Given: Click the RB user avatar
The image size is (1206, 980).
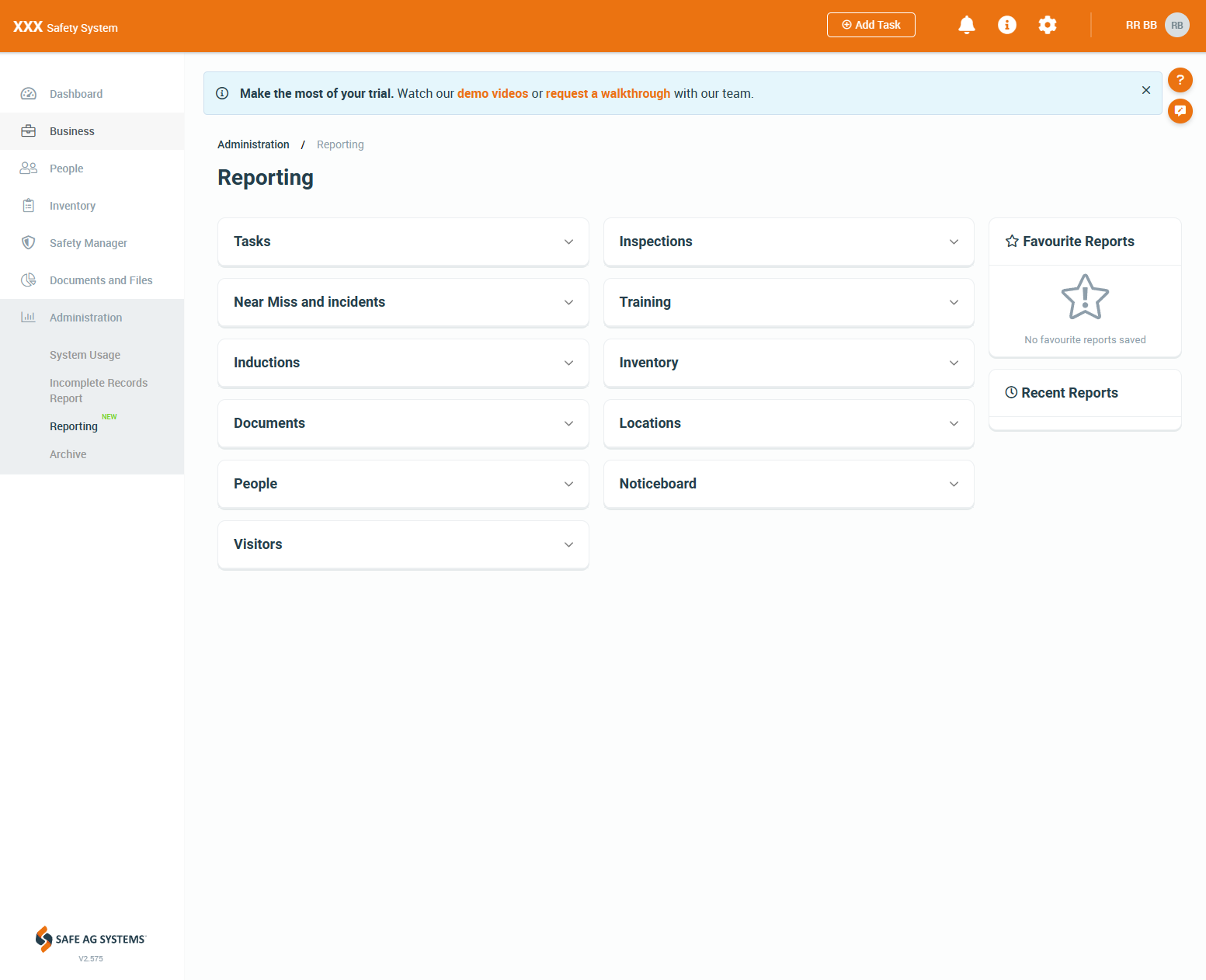Looking at the screenshot, I should [1176, 25].
